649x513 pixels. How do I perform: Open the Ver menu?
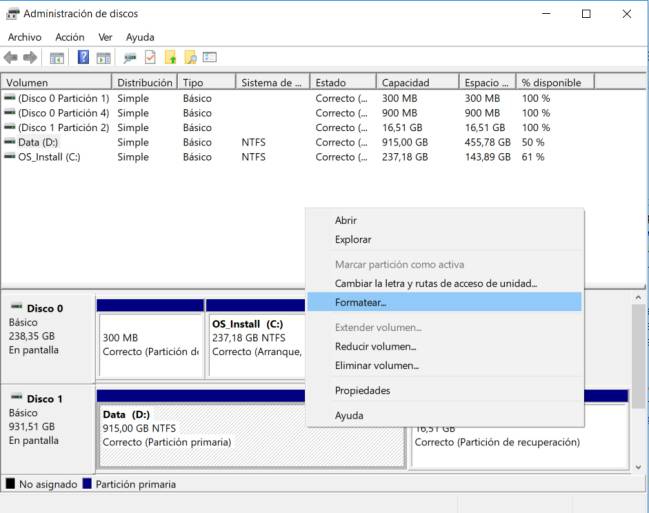coord(105,37)
